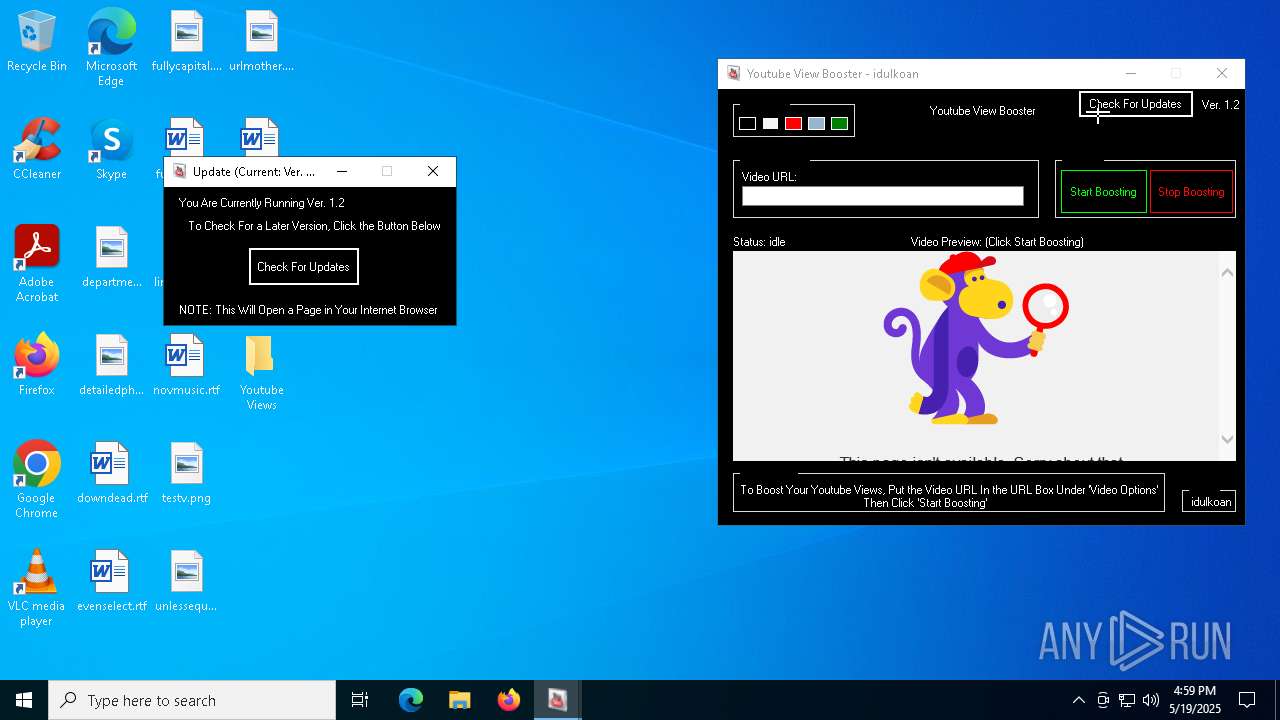
Task: Open network status icon in tray
Action: [1127, 700]
